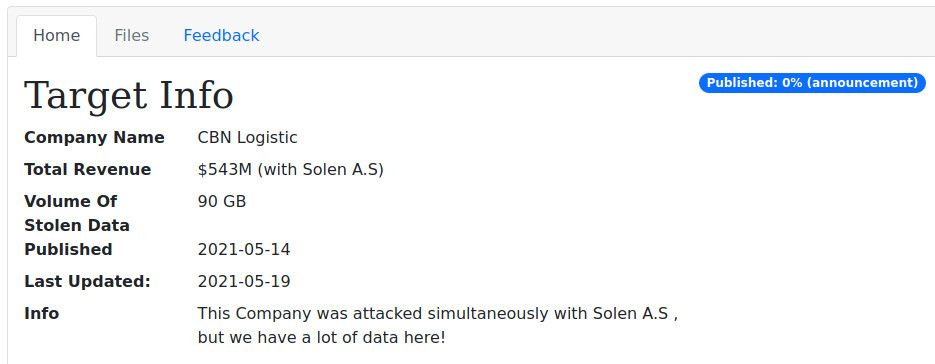Click 'Solen A.S' in the Info description

tap(630, 313)
